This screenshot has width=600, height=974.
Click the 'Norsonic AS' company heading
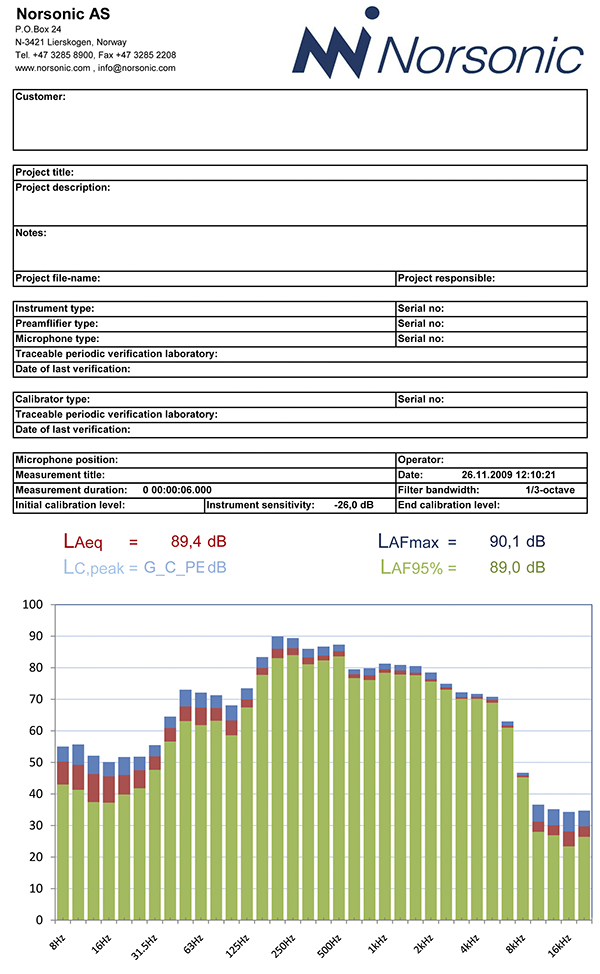coord(63,14)
